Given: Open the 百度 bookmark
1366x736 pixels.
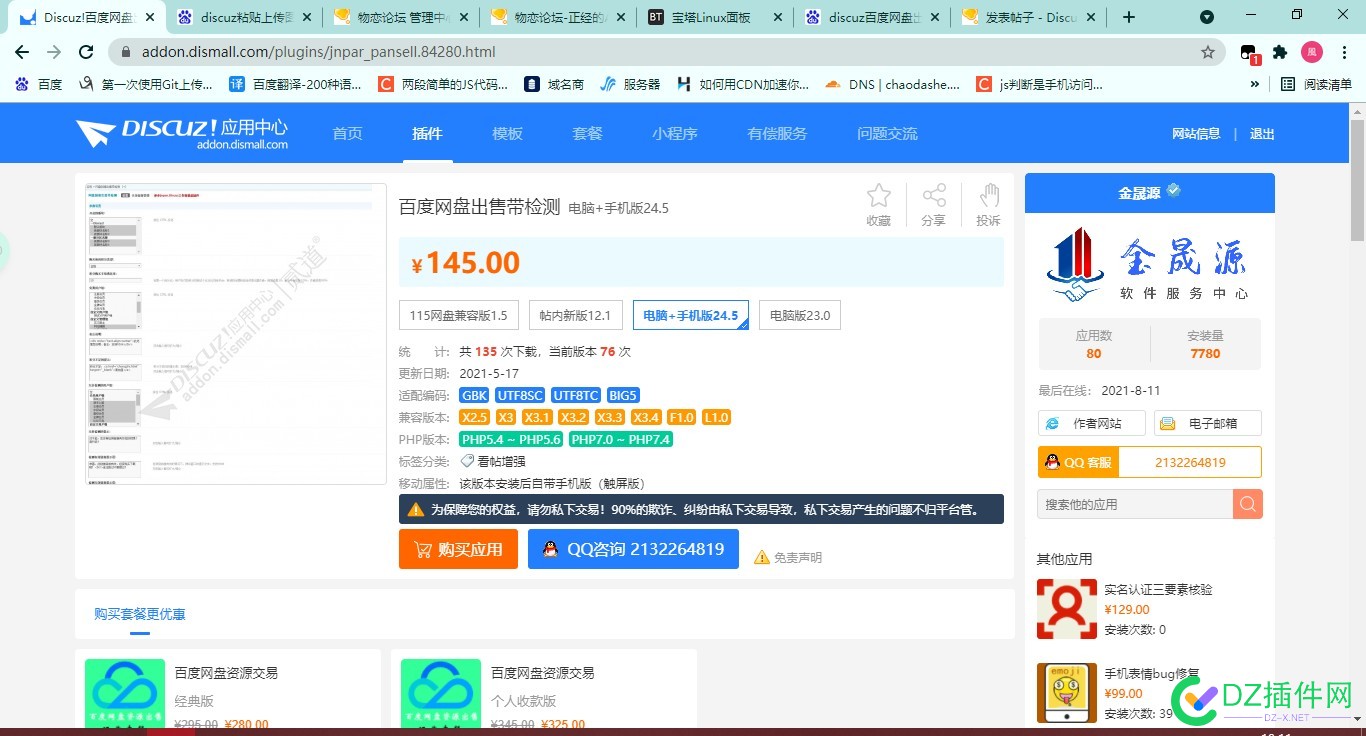Looking at the screenshot, I should [39, 85].
